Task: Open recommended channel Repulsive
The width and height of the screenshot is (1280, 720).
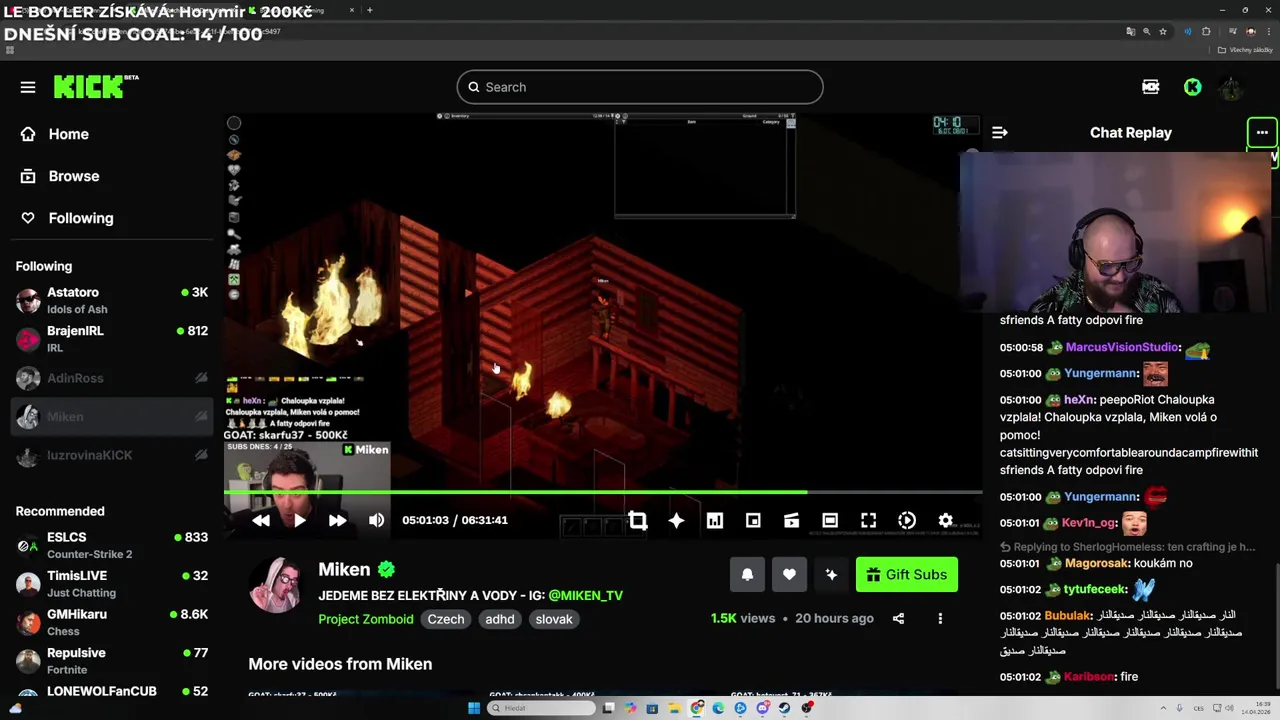Action: pos(112,661)
